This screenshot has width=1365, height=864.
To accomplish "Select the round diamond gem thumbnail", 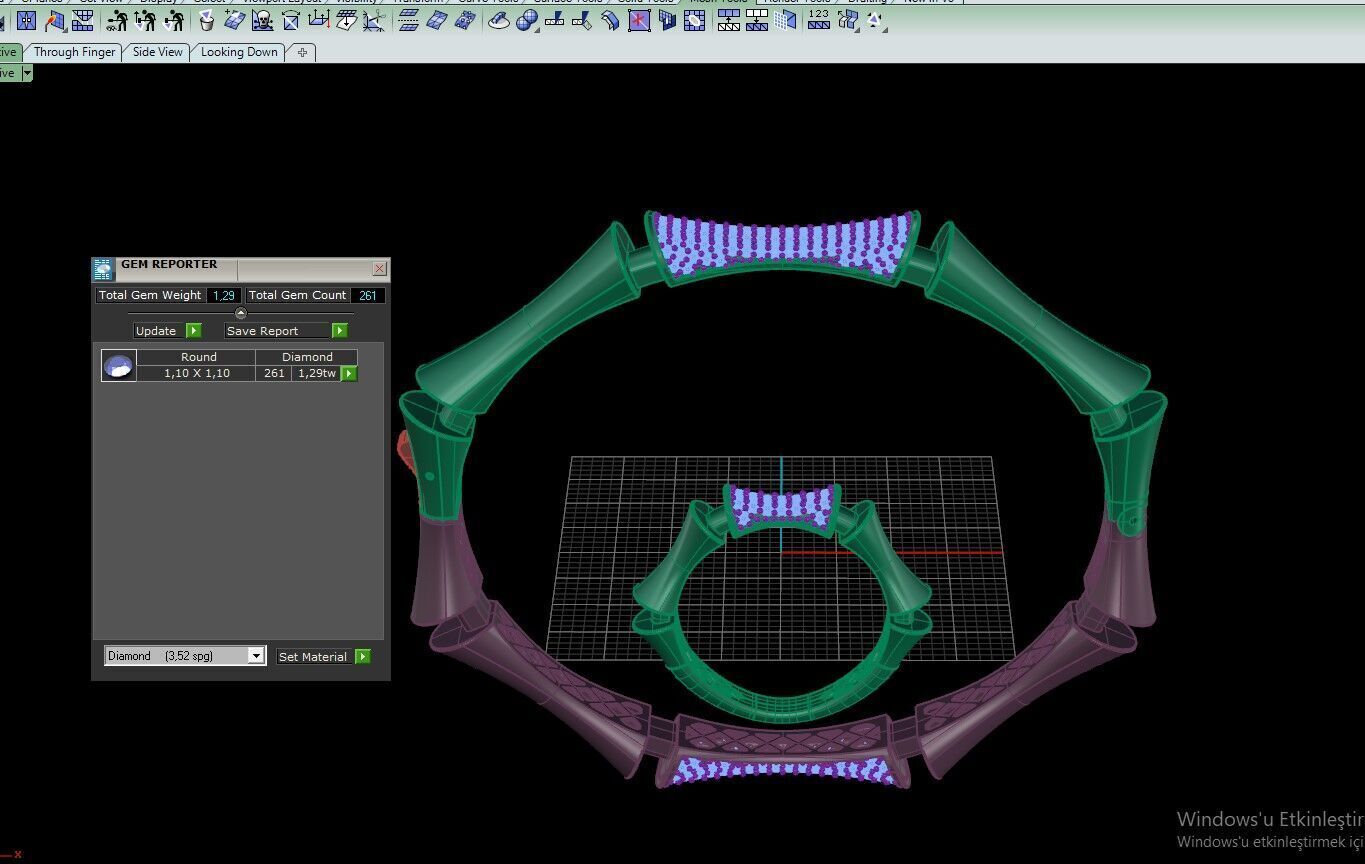I will 119,366.
